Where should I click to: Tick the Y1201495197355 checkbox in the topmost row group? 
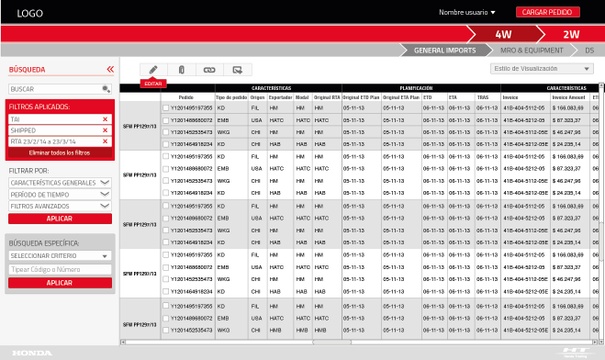point(166,108)
